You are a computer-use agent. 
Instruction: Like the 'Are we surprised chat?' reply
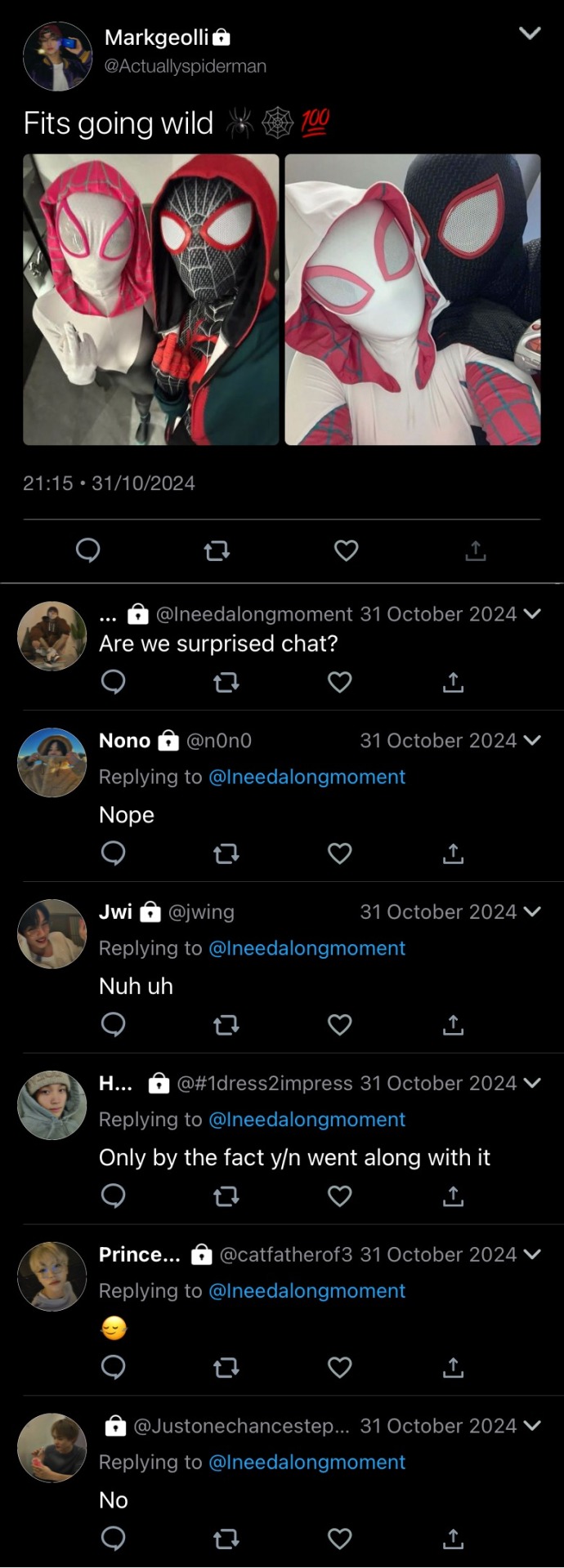(x=339, y=682)
